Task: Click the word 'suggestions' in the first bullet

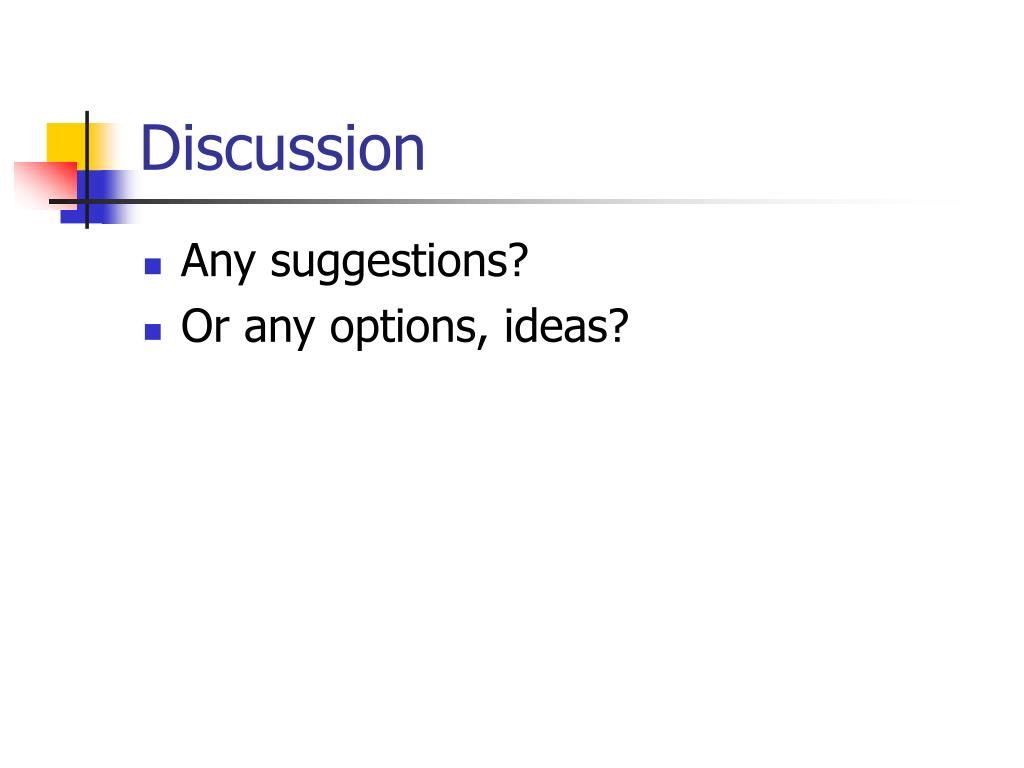Action: pyautogui.click(x=390, y=263)
